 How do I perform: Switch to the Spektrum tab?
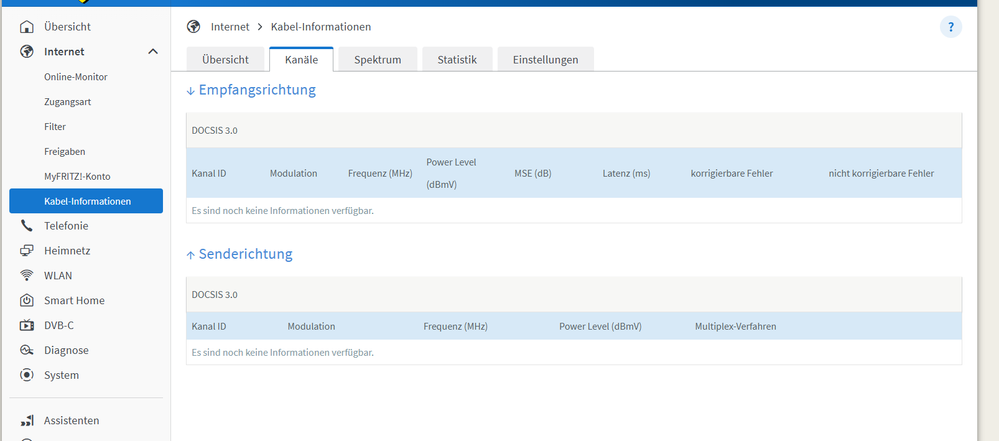click(x=378, y=59)
